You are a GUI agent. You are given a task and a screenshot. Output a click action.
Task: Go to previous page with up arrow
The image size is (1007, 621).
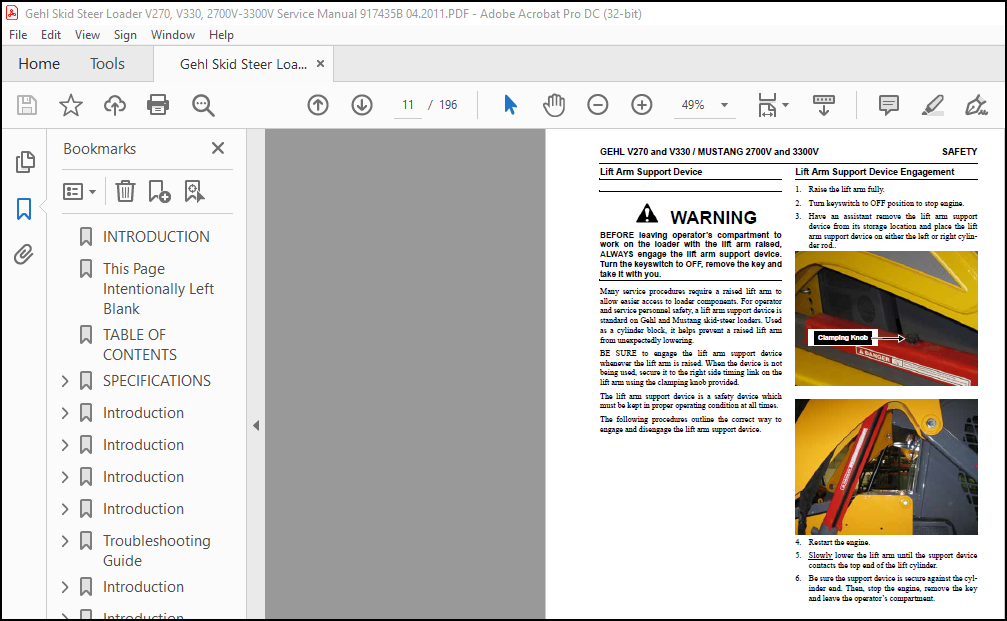318,105
